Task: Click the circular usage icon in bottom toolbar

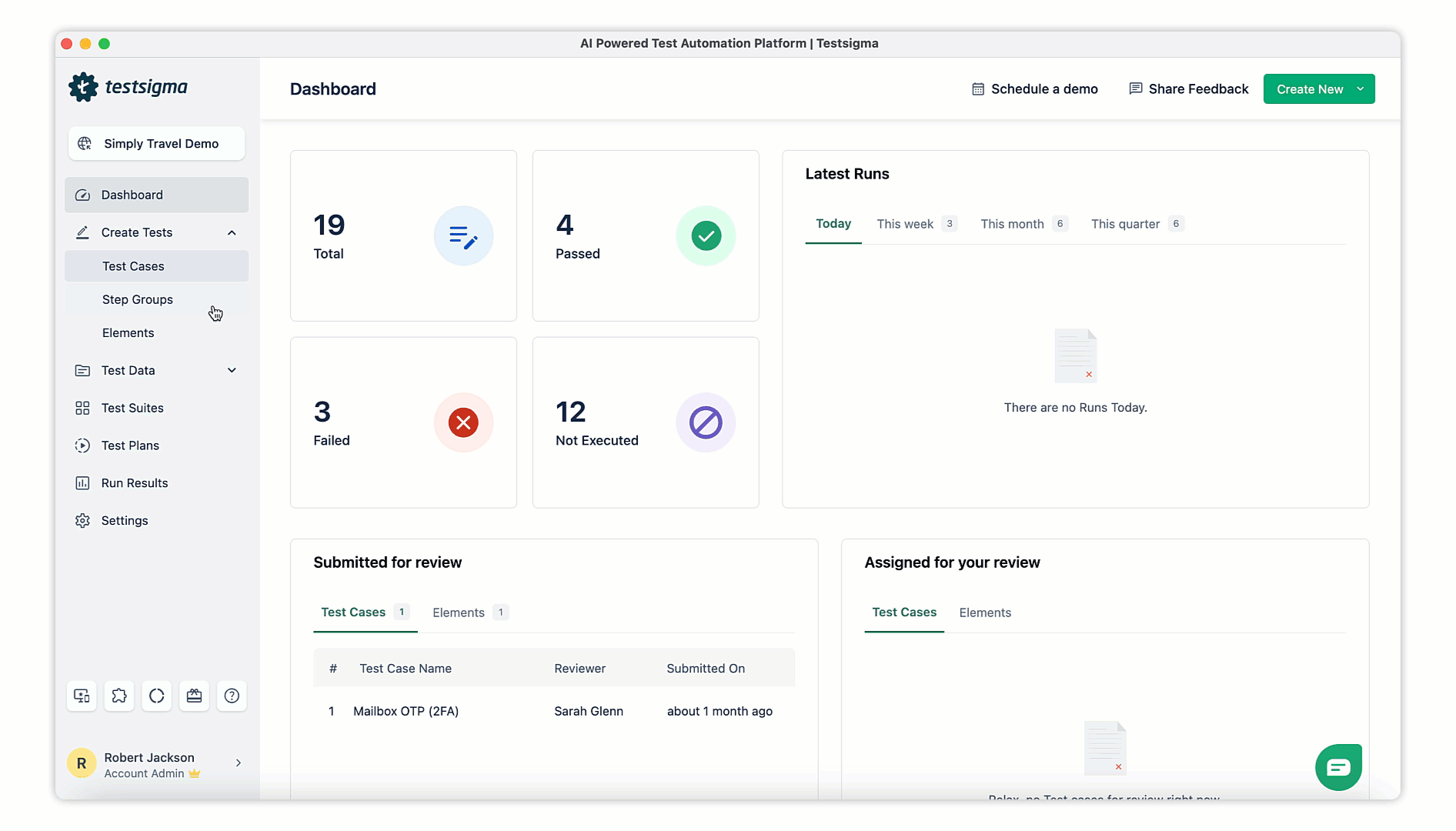Action: pyautogui.click(x=157, y=696)
